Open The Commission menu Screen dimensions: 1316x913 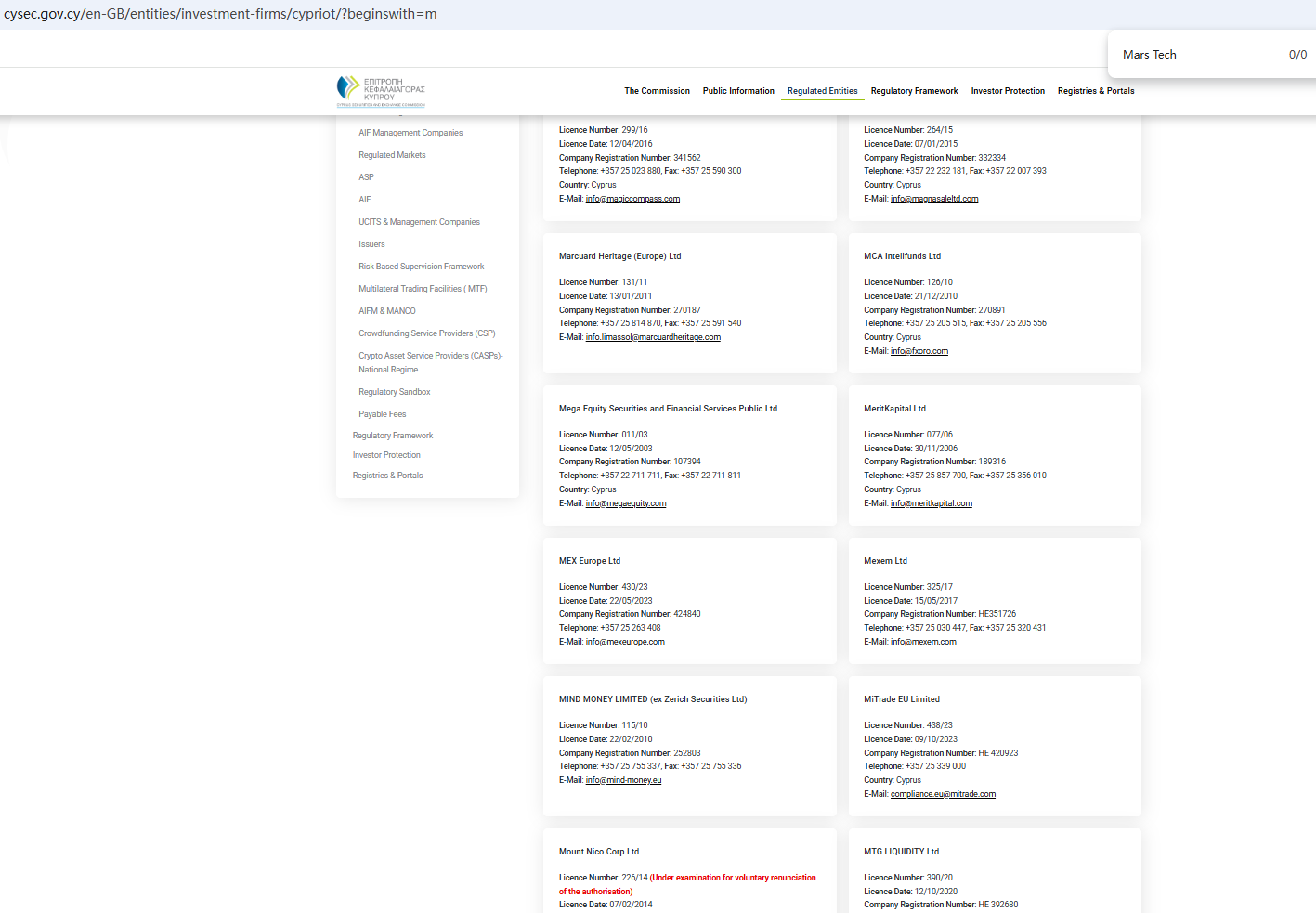click(x=657, y=91)
